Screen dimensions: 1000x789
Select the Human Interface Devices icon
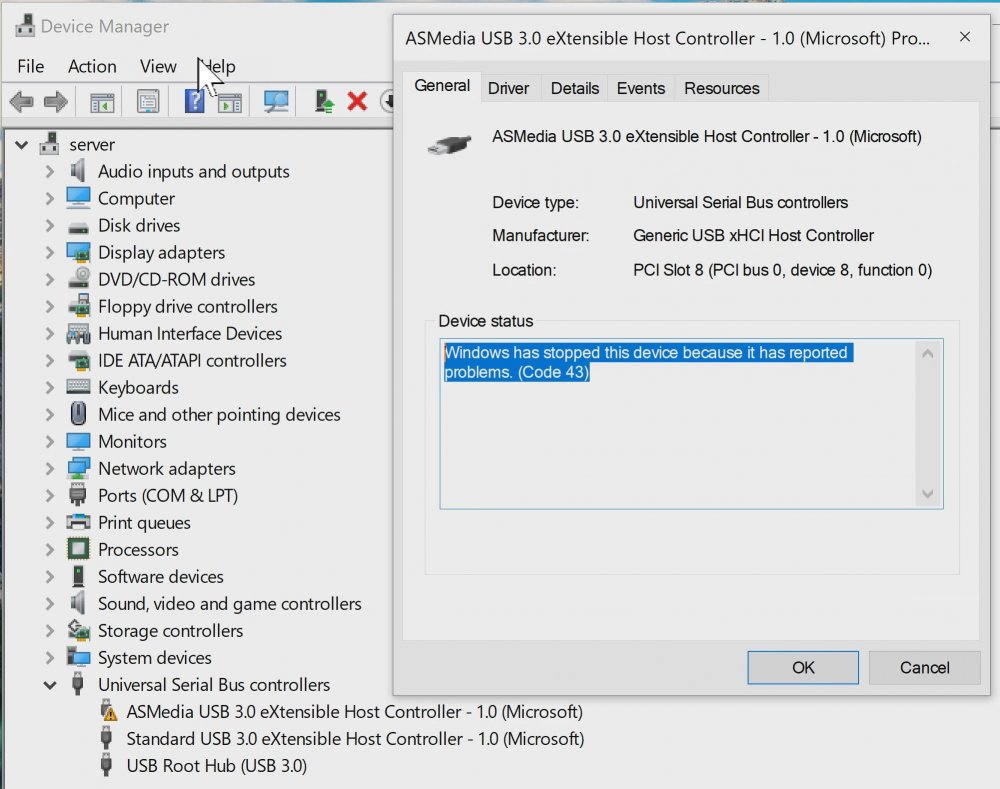pyautogui.click(x=78, y=333)
